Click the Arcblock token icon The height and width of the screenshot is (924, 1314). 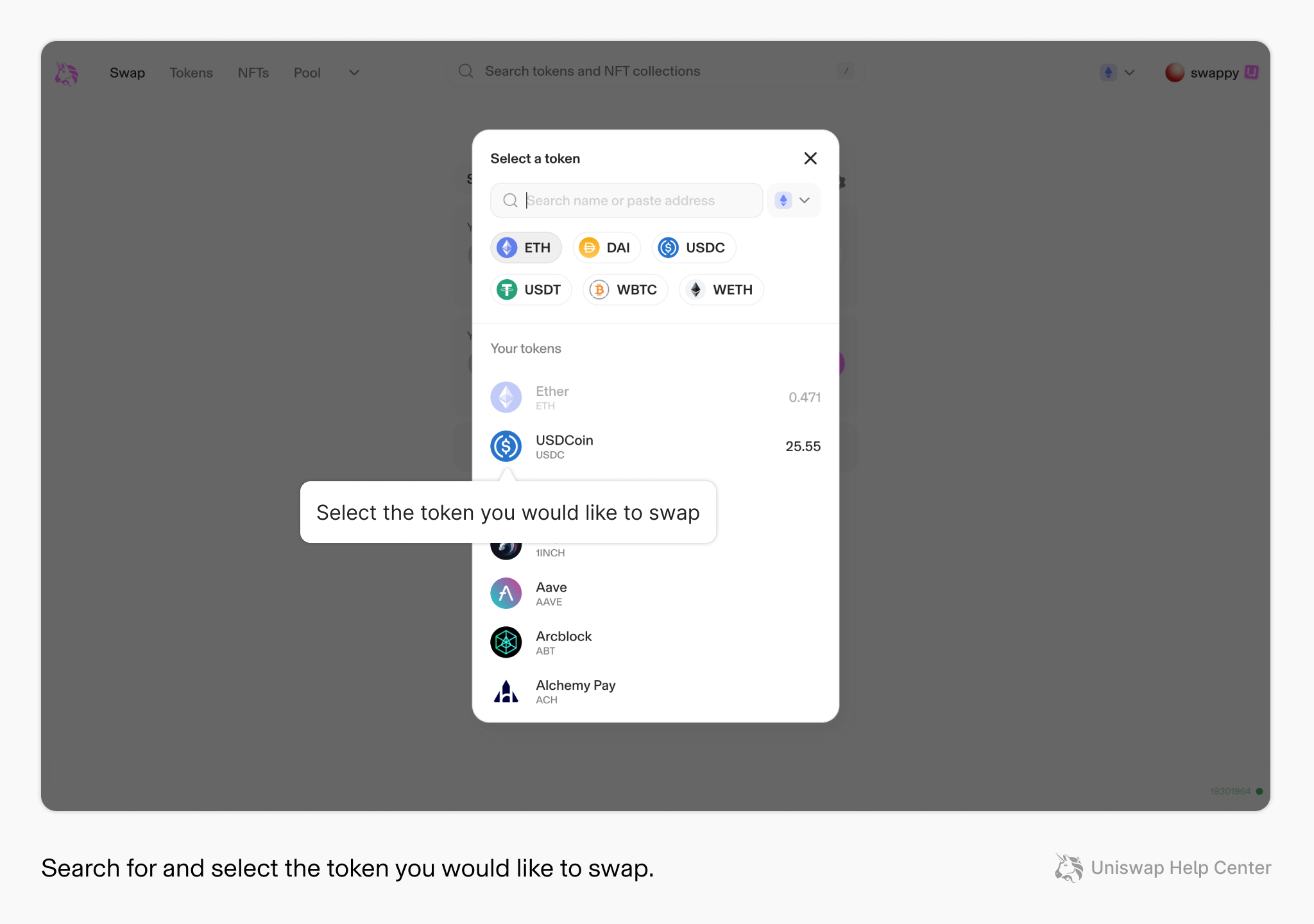coord(506,642)
